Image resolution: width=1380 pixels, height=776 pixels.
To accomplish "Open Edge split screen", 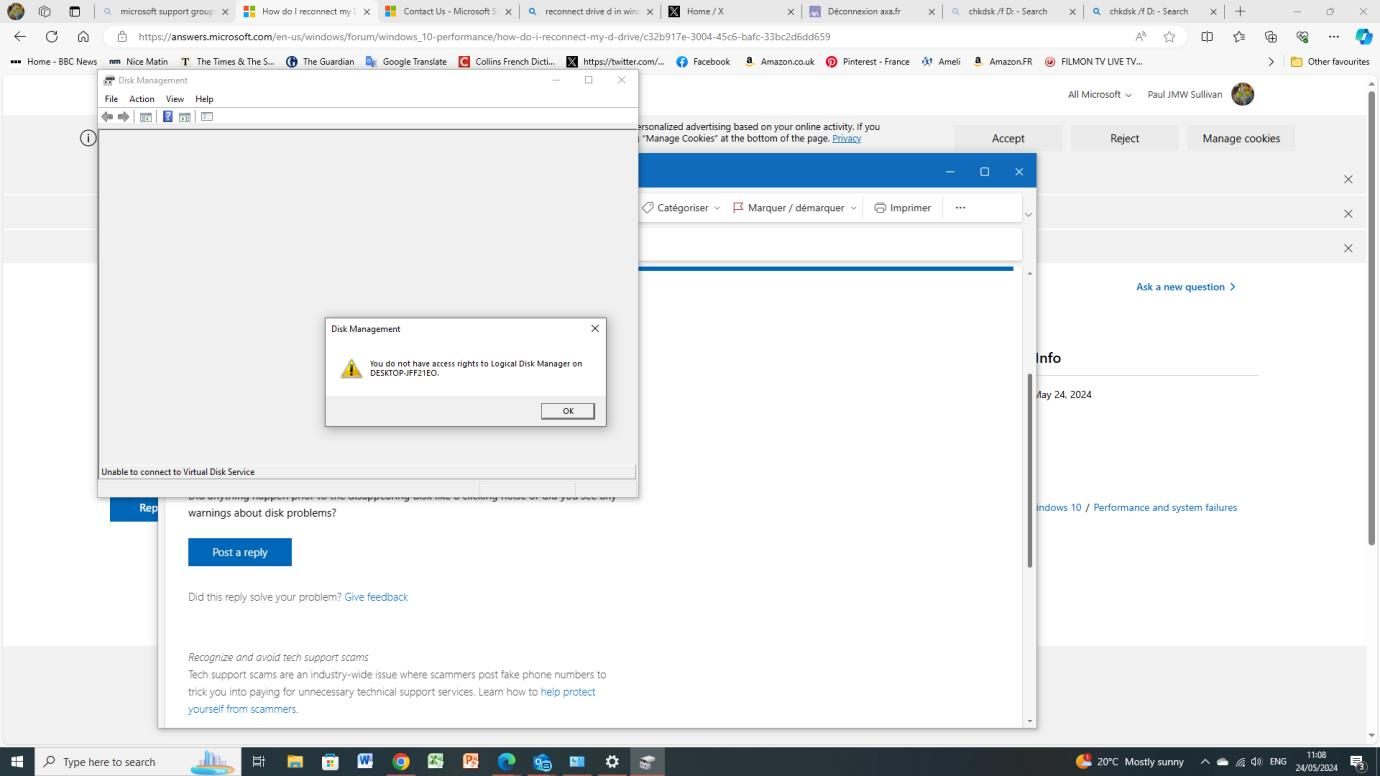I will 1207,36.
